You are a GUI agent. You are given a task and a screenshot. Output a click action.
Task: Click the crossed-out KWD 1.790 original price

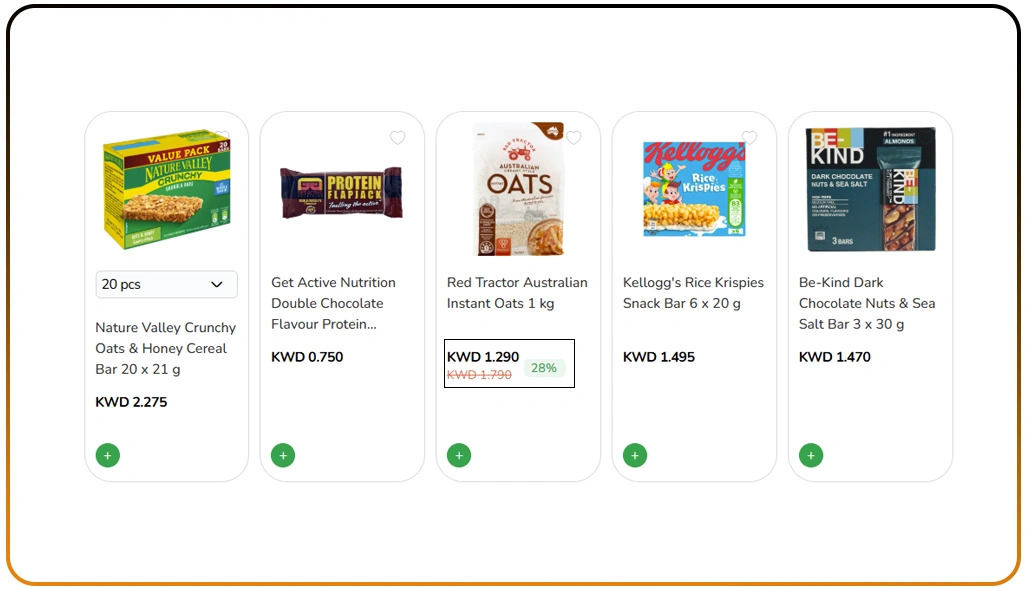click(479, 375)
